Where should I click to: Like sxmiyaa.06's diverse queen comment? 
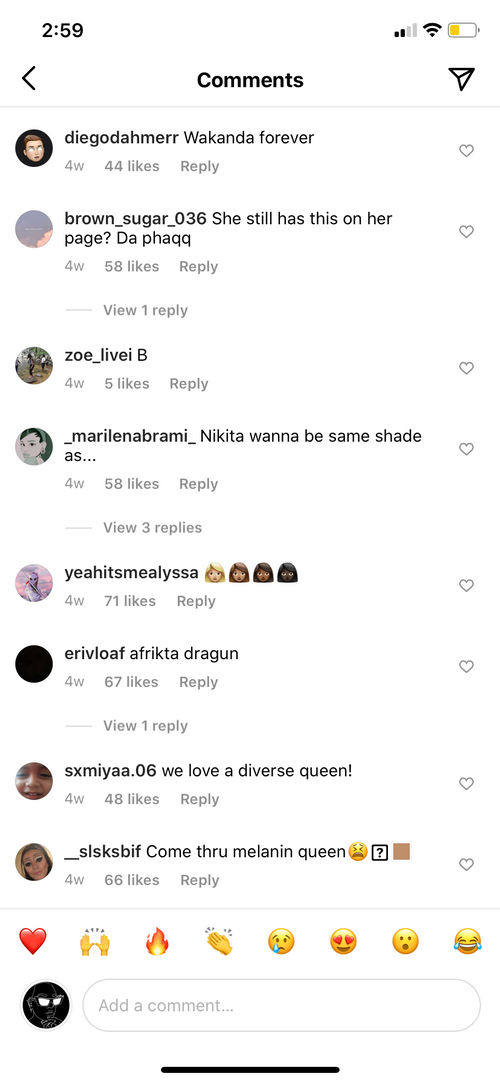tap(466, 783)
